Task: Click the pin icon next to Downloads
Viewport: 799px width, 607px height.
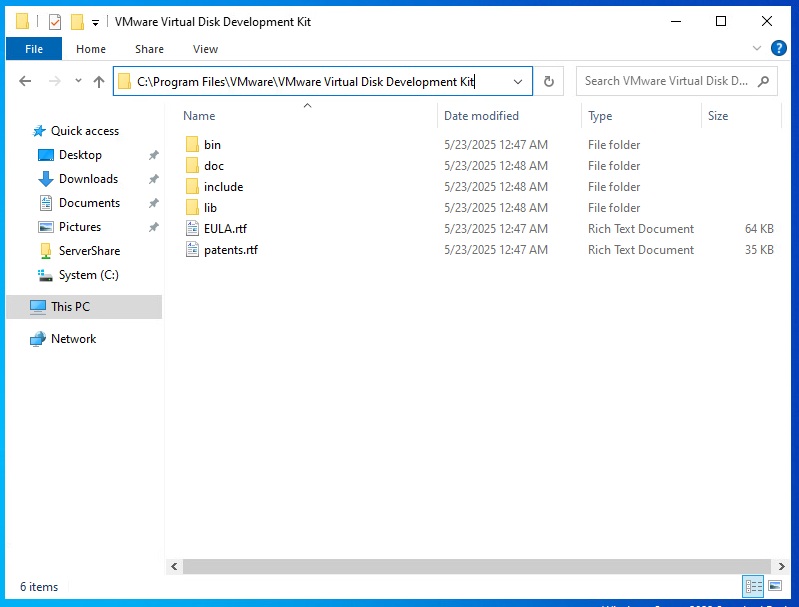Action: 153,179
